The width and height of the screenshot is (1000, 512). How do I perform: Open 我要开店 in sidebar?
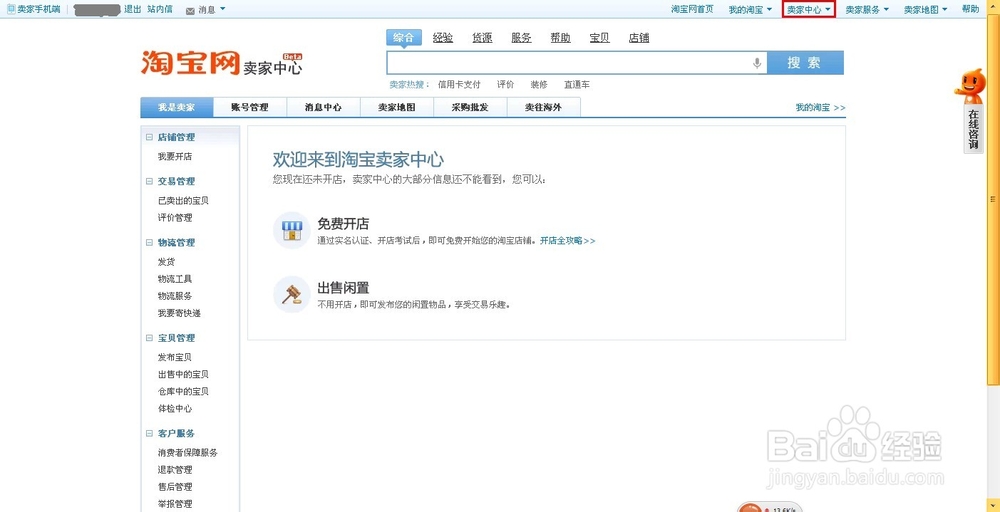click(x=175, y=157)
